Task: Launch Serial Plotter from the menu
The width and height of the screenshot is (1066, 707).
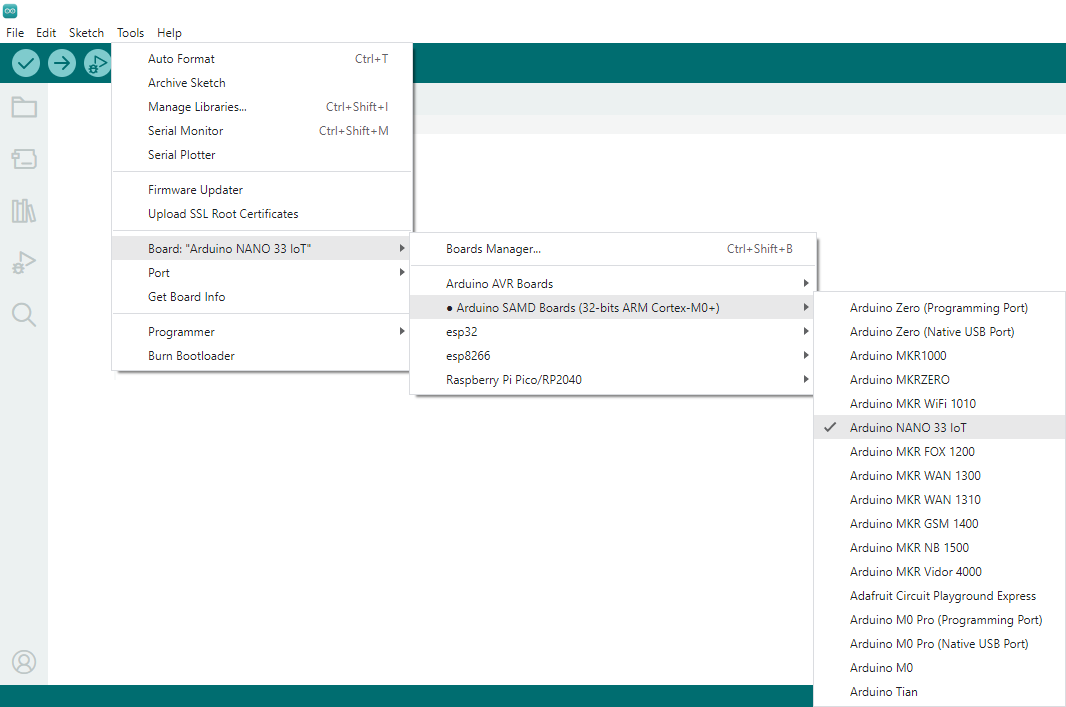Action: pyautogui.click(x=262, y=154)
